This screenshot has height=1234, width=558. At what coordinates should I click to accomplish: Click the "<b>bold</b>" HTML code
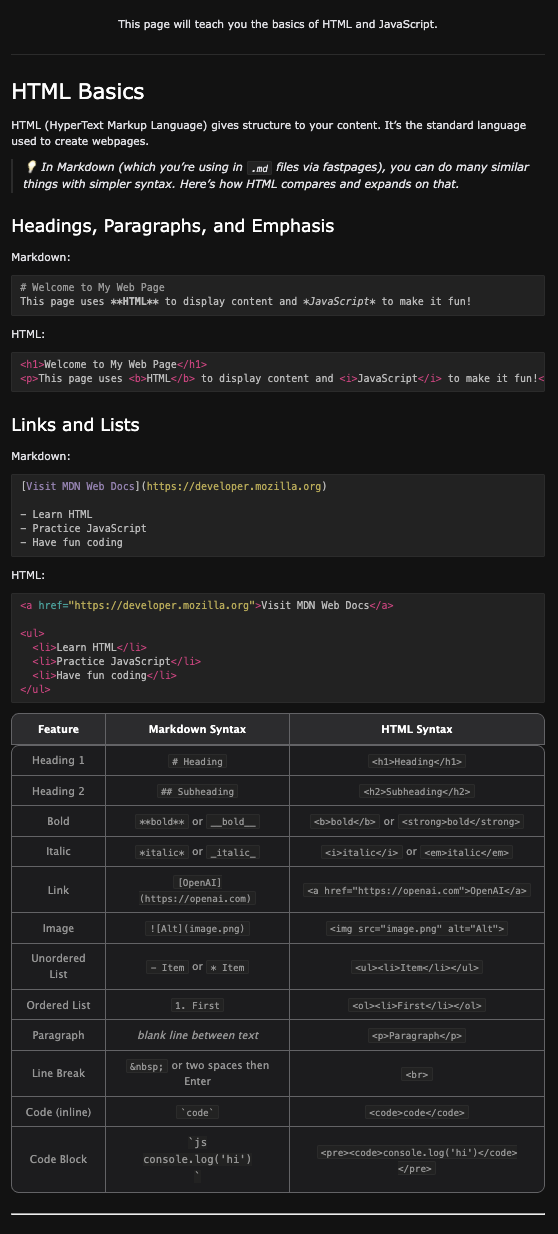pyautogui.click(x=345, y=822)
